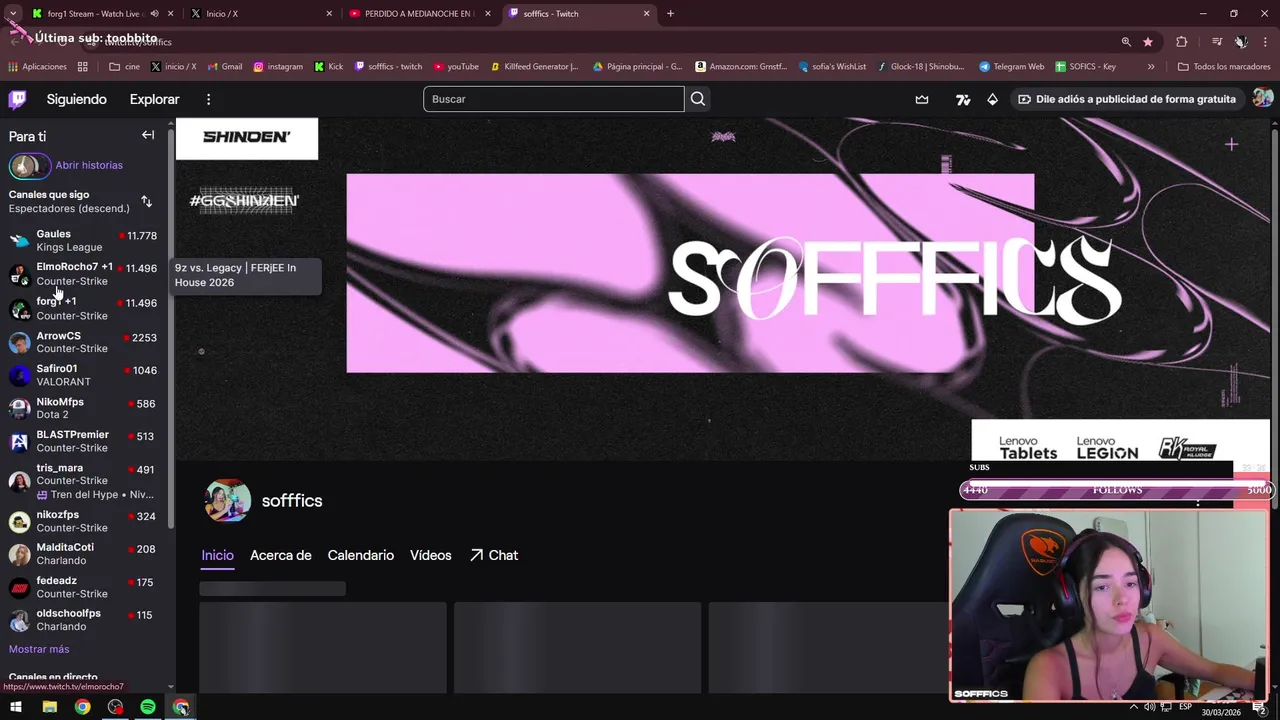1280x720 pixels.
Task: Open the Bits diamond icon
Action: (x=992, y=99)
